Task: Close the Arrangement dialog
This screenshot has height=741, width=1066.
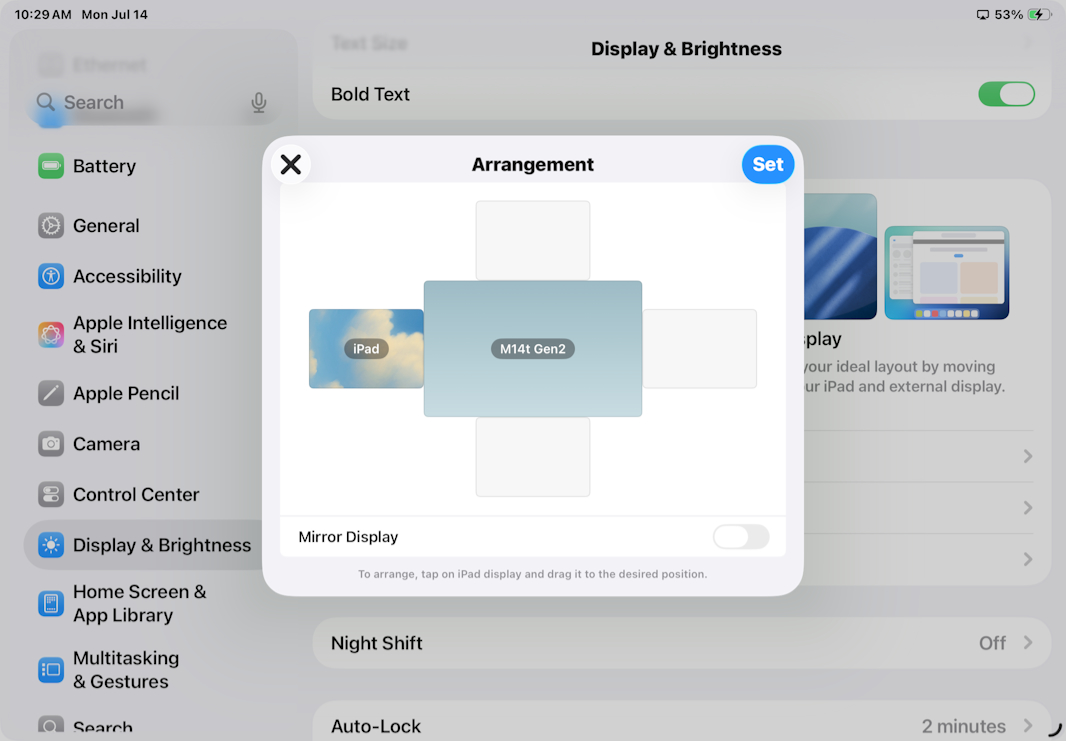Action: [x=291, y=164]
